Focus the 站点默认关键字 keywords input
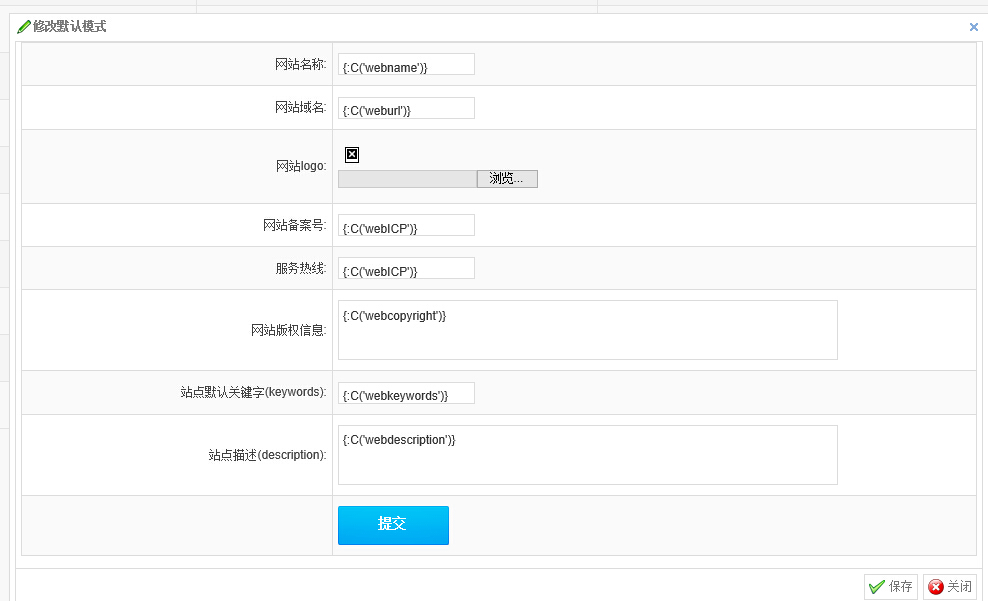The height and width of the screenshot is (601, 988). pos(406,394)
